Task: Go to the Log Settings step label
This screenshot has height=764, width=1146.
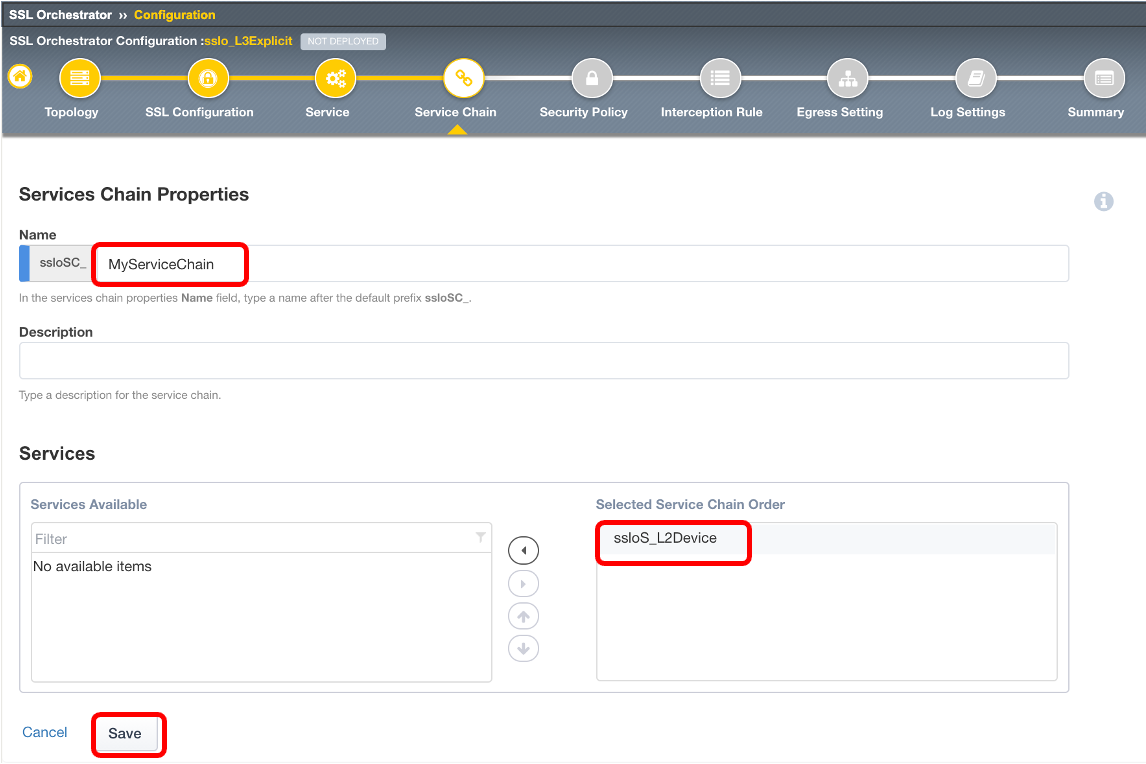Action: point(968,112)
